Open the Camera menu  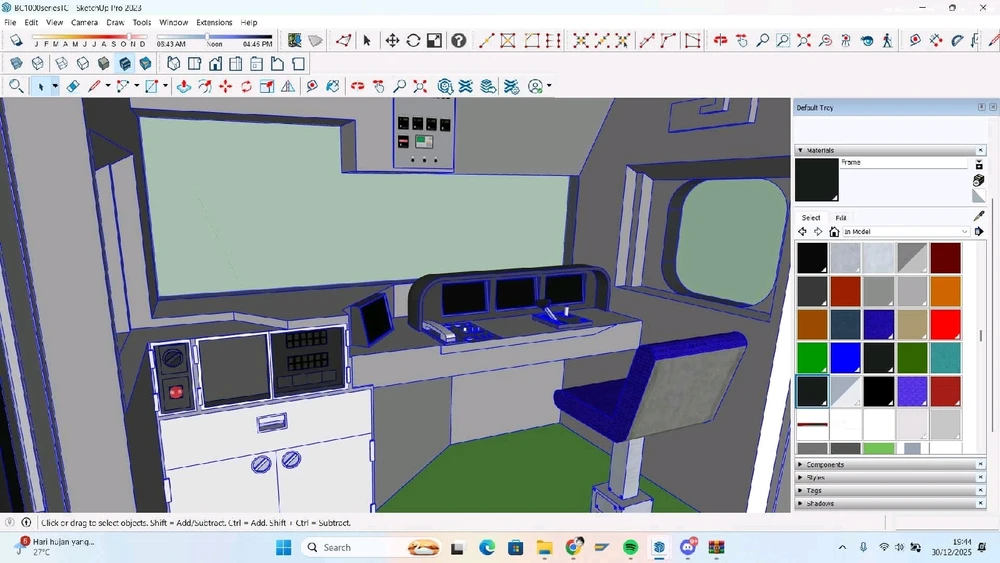pyautogui.click(x=84, y=22)
